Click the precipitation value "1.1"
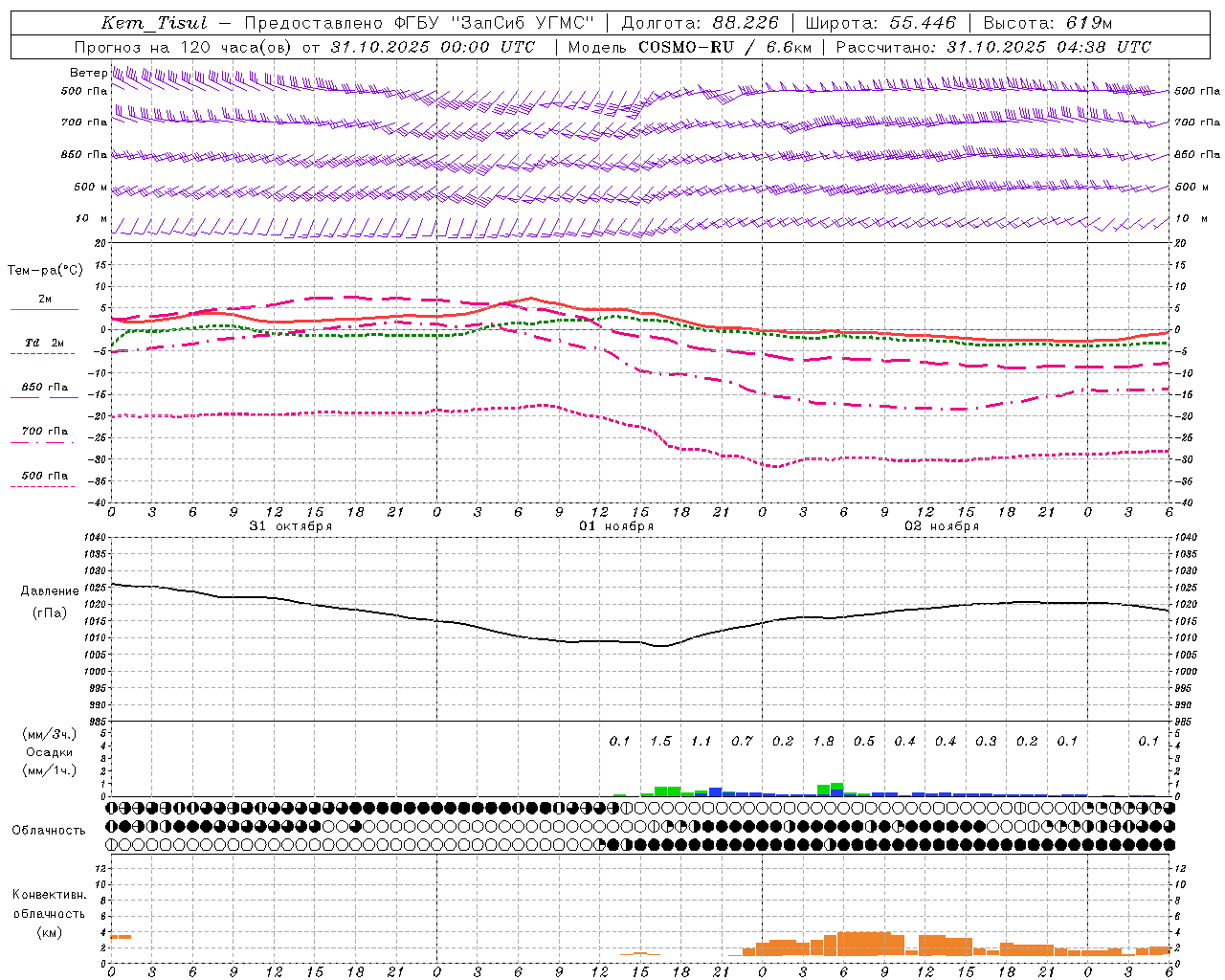The width and height of the screenshot is (1225, 980). 702,741
